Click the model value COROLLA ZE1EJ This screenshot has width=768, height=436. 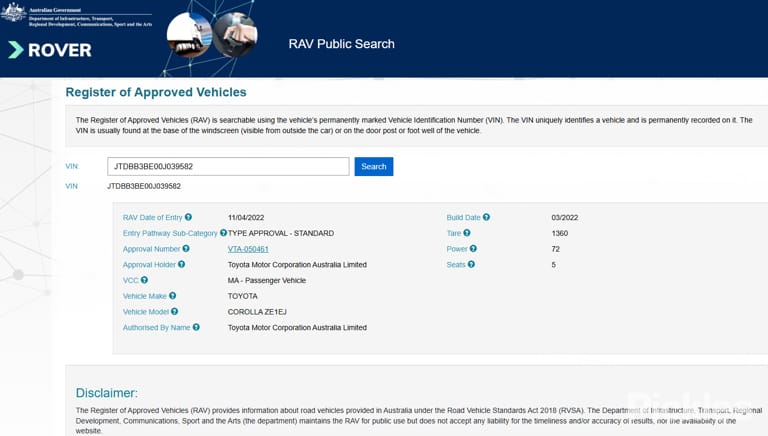(257, 312)
